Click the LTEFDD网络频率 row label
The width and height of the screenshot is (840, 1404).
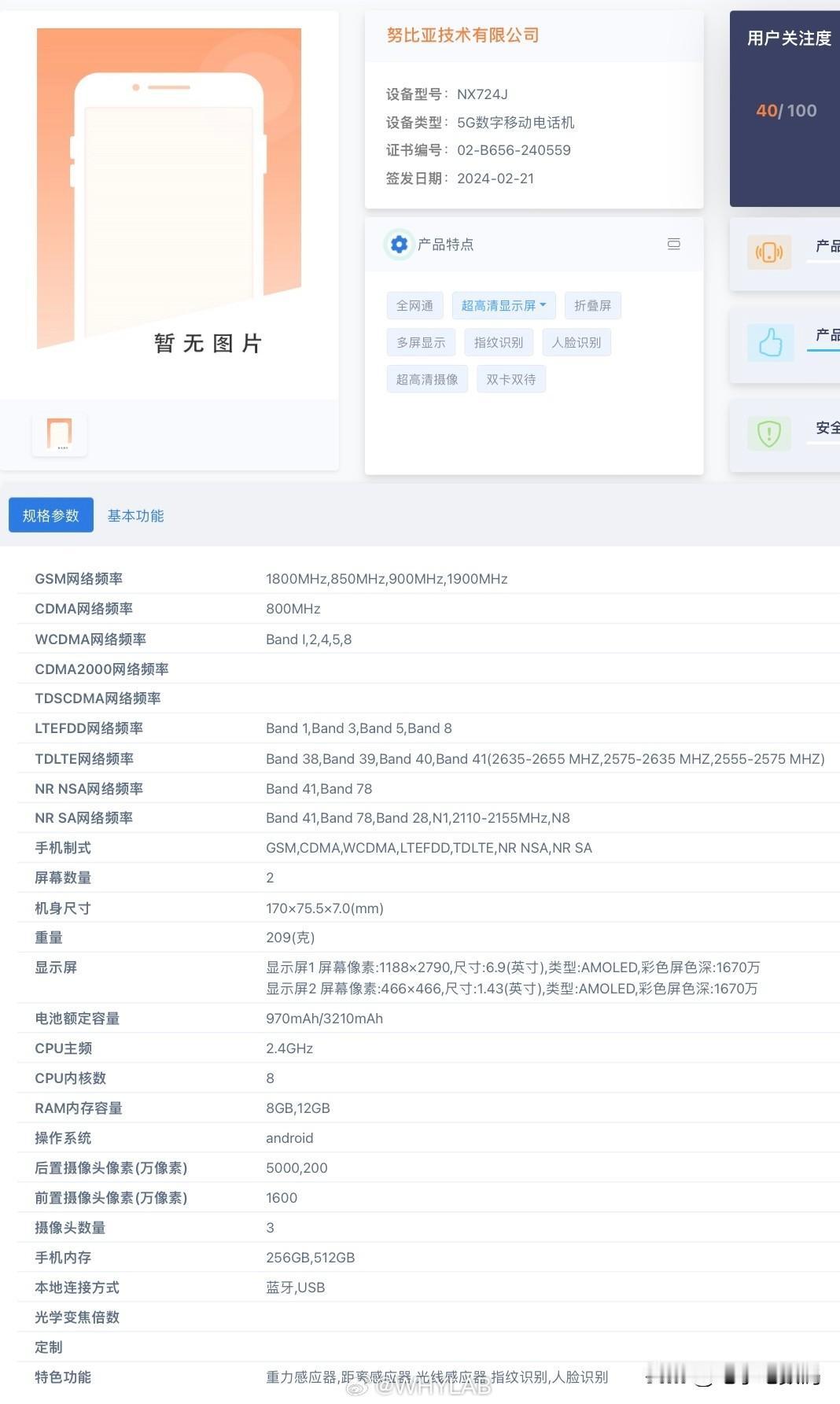pos(89,728)
